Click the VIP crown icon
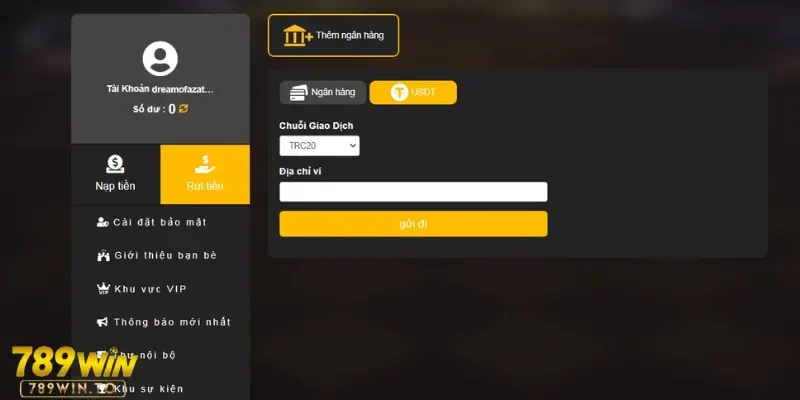800x400 pixels. 103,289
